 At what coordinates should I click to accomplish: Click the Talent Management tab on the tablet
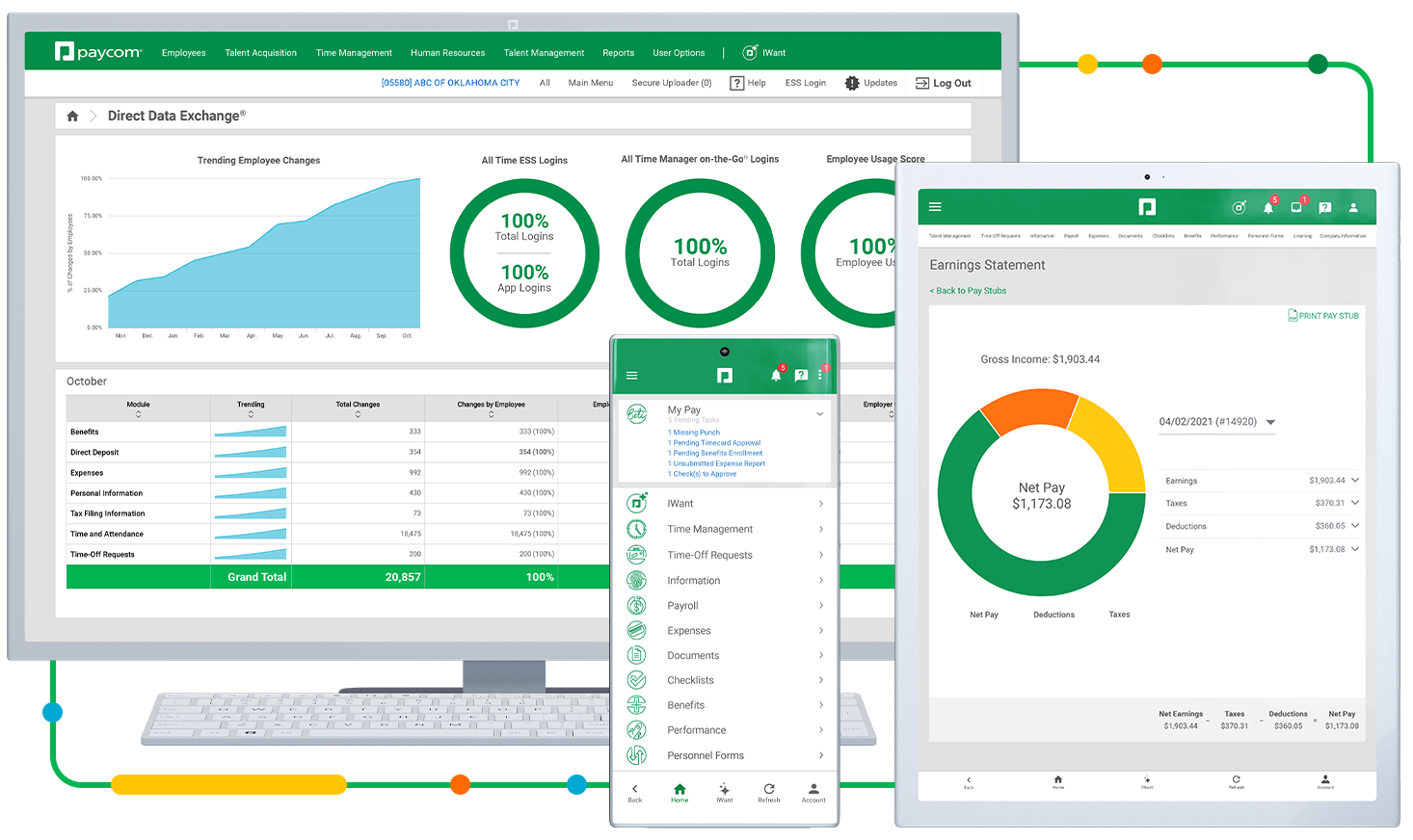pyautogui.click(x=949, y=236)
